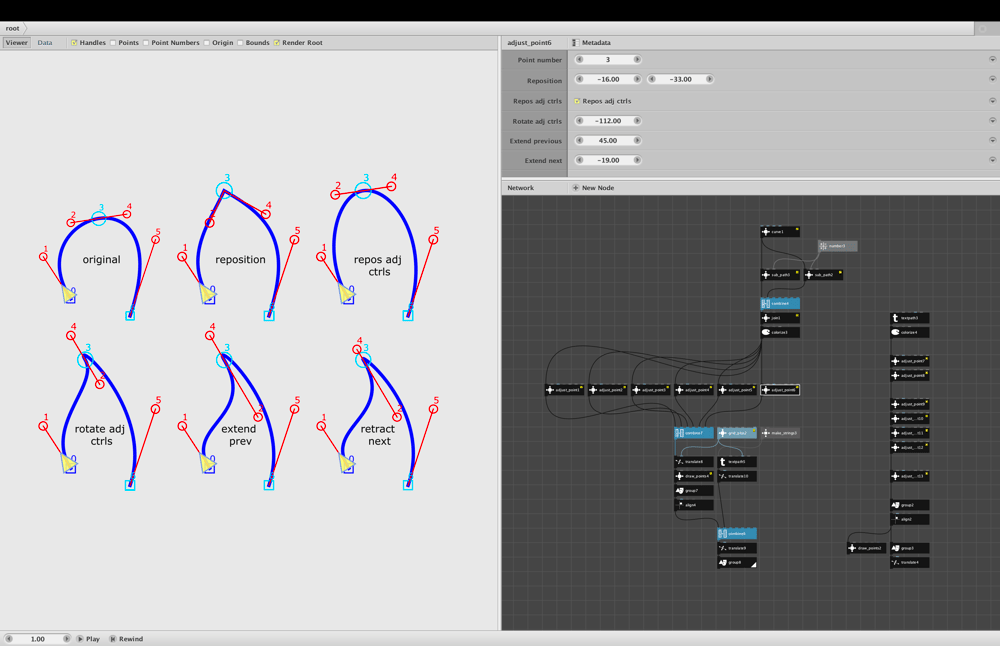Image resolution: width=1000 pixels, height=646 pixels.
Task: Open the Extend previous parameter menu arrow
Action: click(x=992, y=140)
